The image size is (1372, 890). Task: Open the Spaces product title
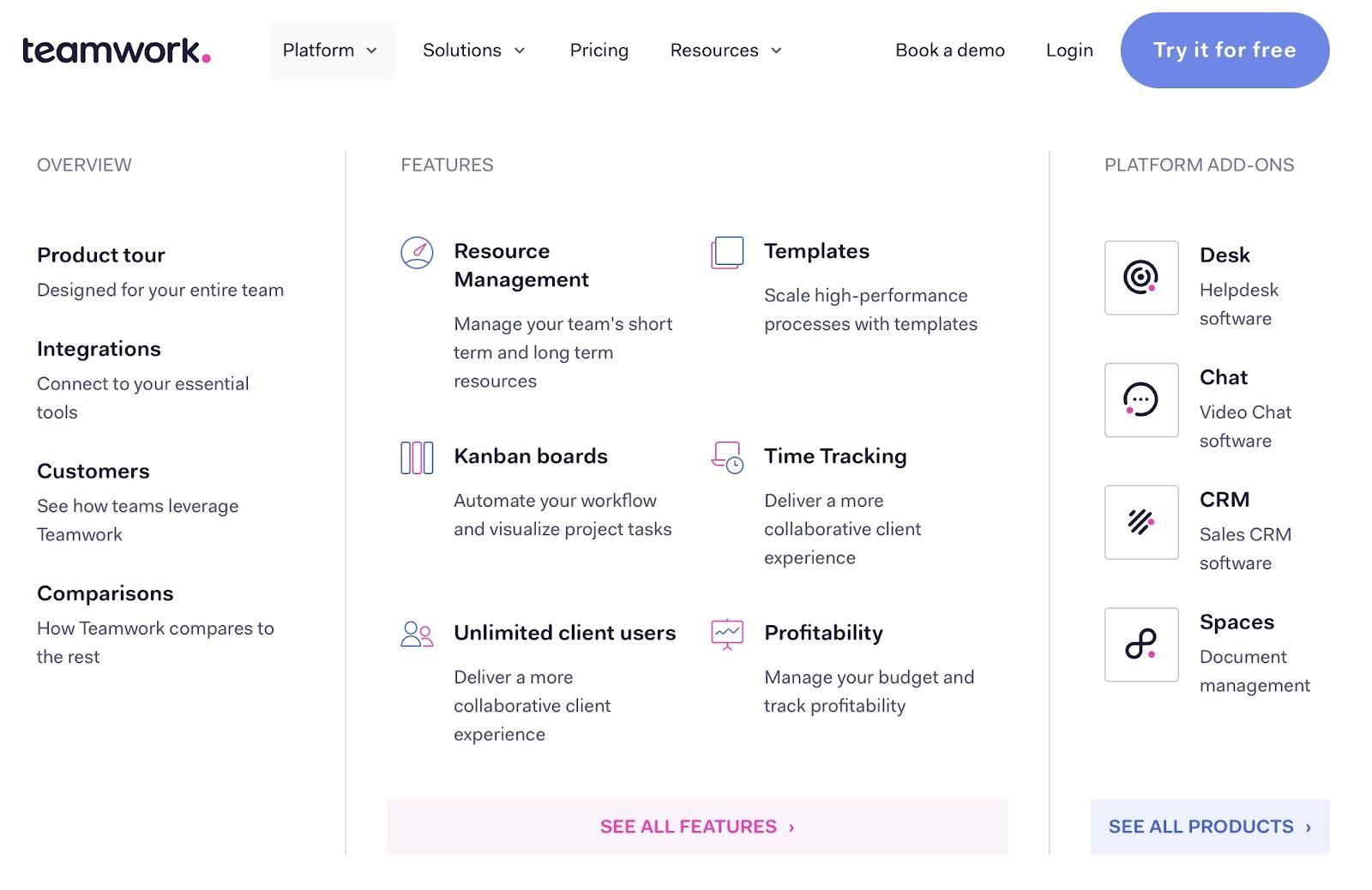(1237, 622)
